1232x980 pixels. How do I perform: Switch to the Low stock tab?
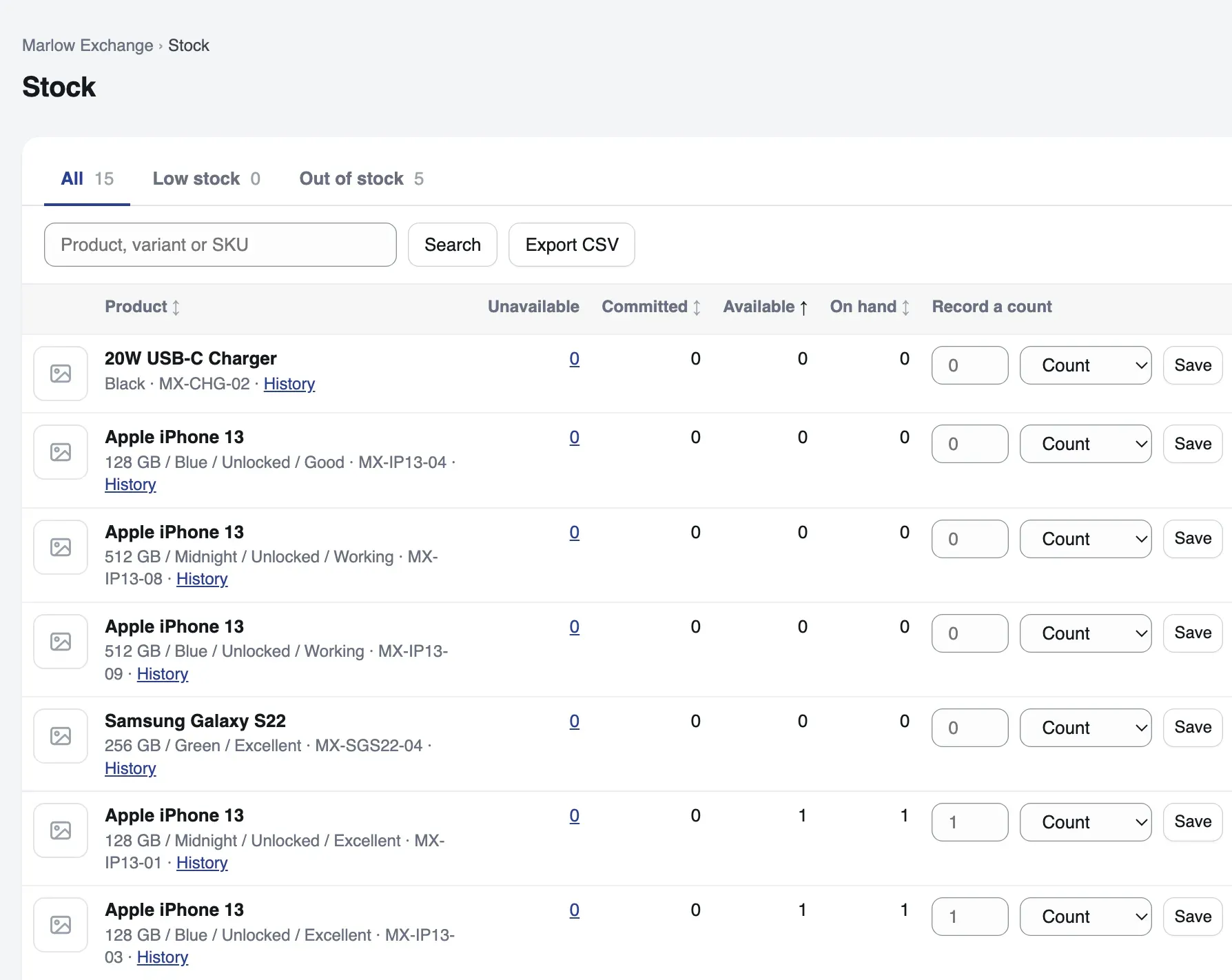click(x=206, y=178)
